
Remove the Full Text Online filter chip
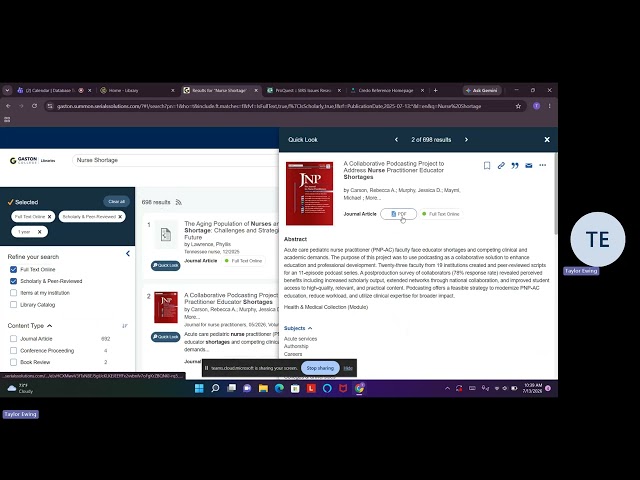coord(49,217)
